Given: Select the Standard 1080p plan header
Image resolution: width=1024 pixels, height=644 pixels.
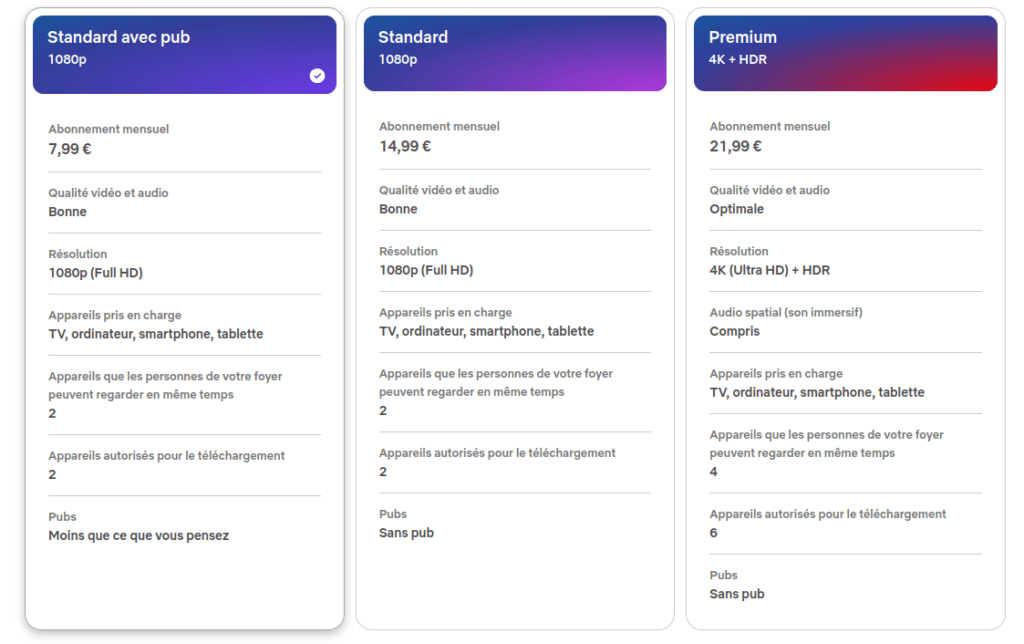Looking at the screenshot, I should coord(515,53).
